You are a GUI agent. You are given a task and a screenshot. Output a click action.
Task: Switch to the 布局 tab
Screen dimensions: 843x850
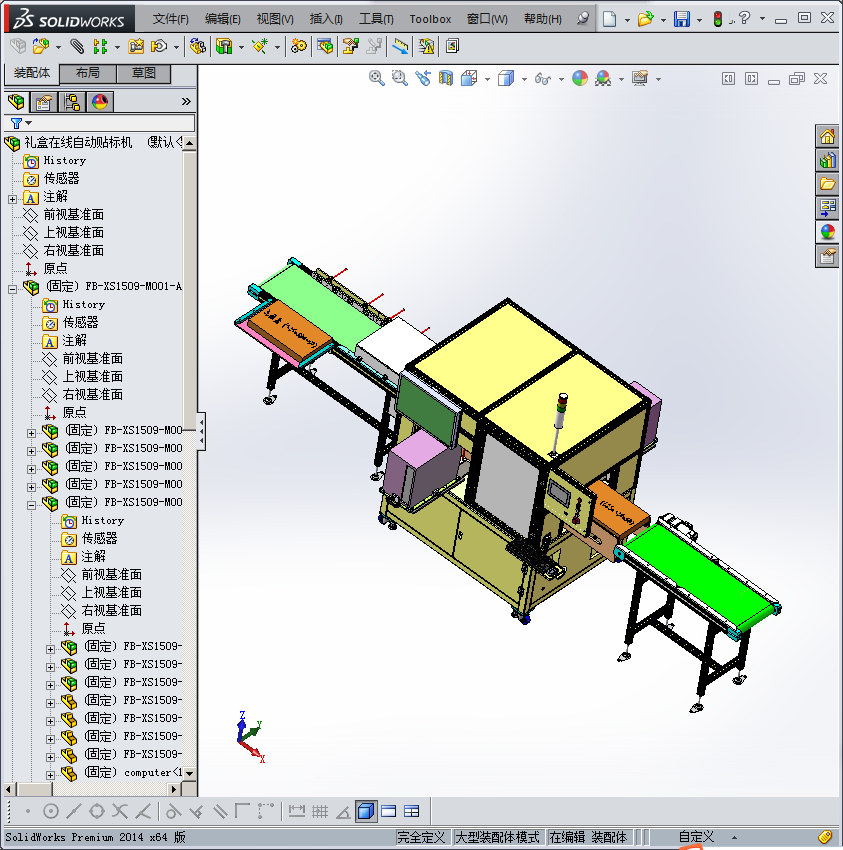87,73
